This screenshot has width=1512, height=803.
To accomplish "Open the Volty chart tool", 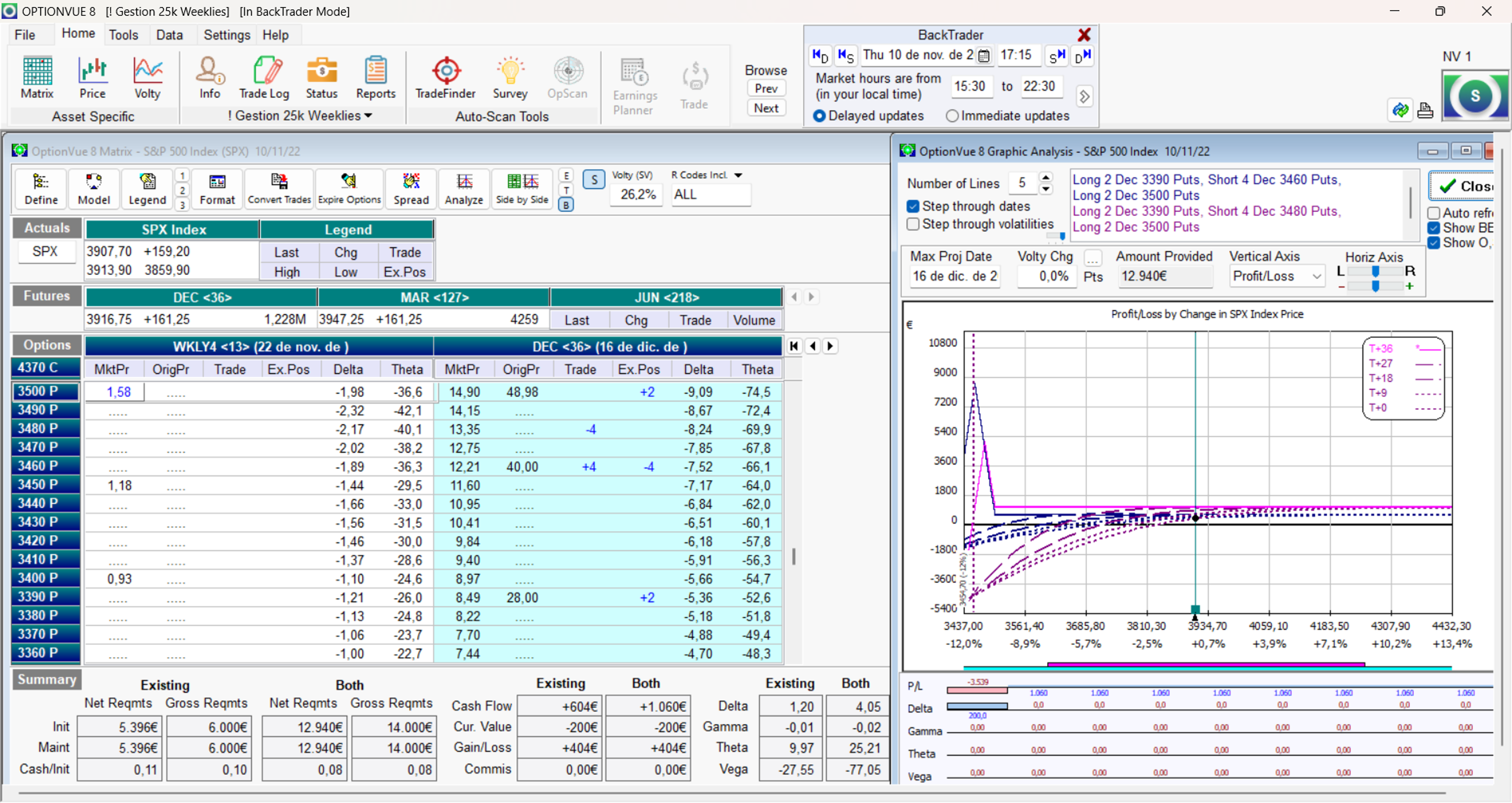I will pos(147,78).
